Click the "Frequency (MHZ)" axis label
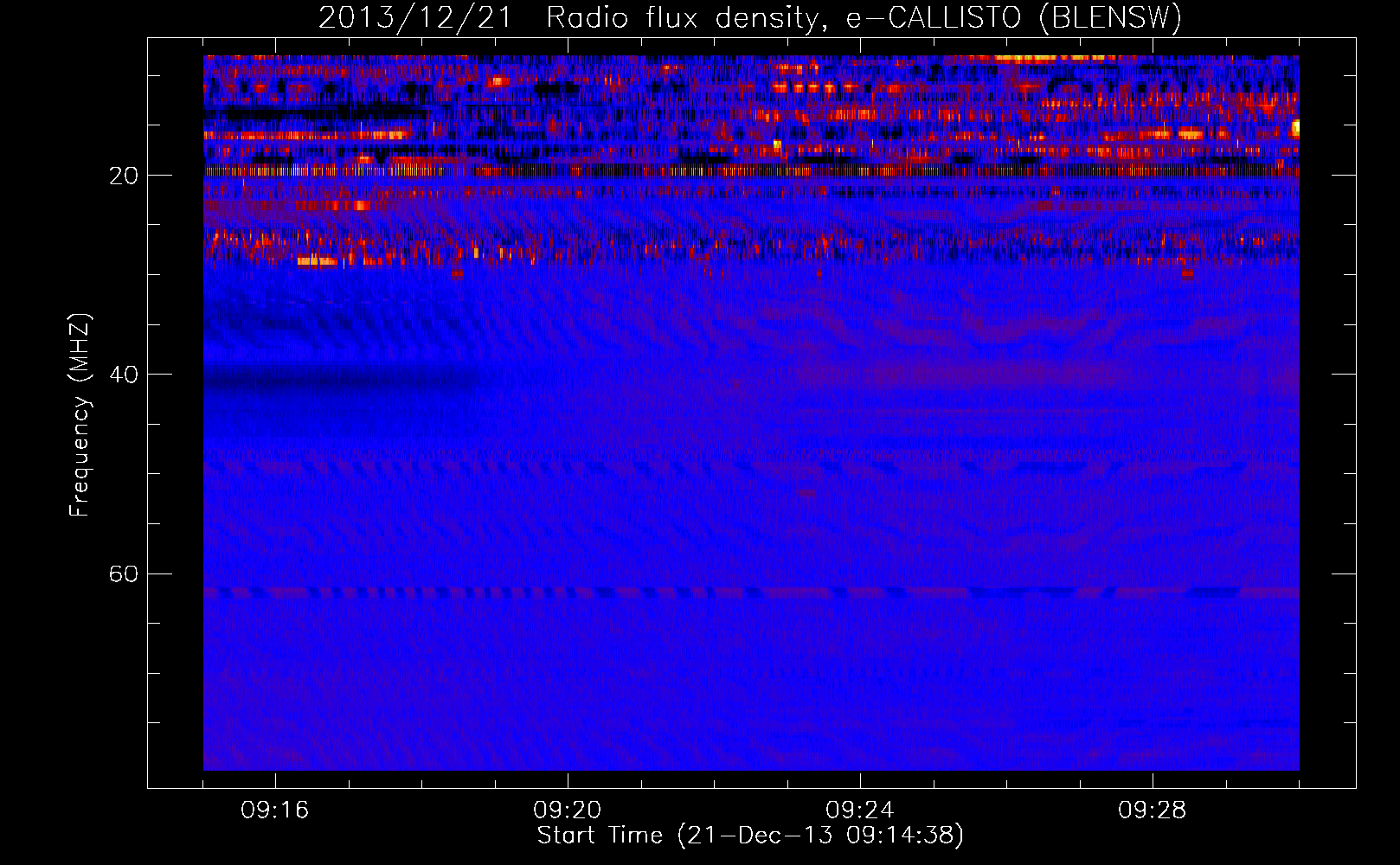Image resolution: width=1400 pixels, height=865 pixels. coord(80,415)
